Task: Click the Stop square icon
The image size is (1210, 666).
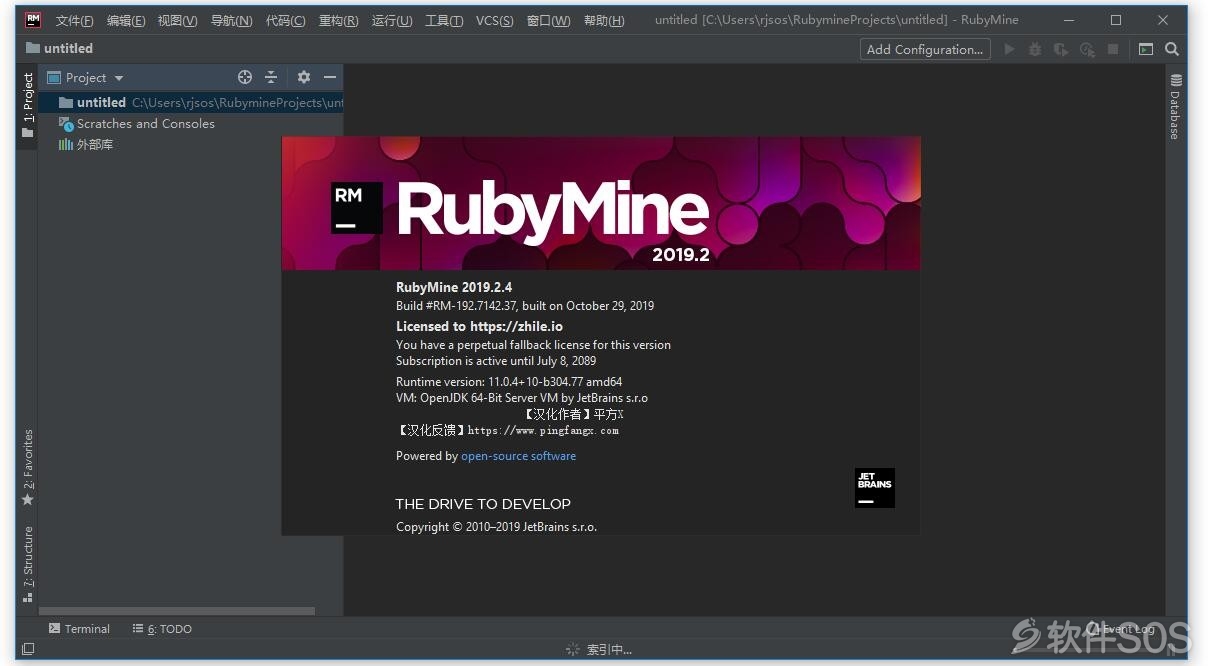Action: [x=1113, y=49]
